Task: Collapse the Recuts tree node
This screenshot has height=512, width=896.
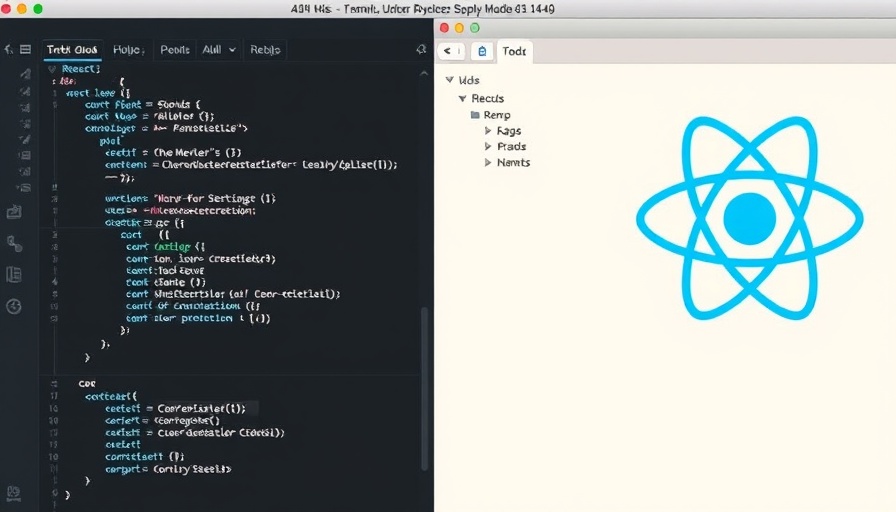Action: click(x=462, y=98)
